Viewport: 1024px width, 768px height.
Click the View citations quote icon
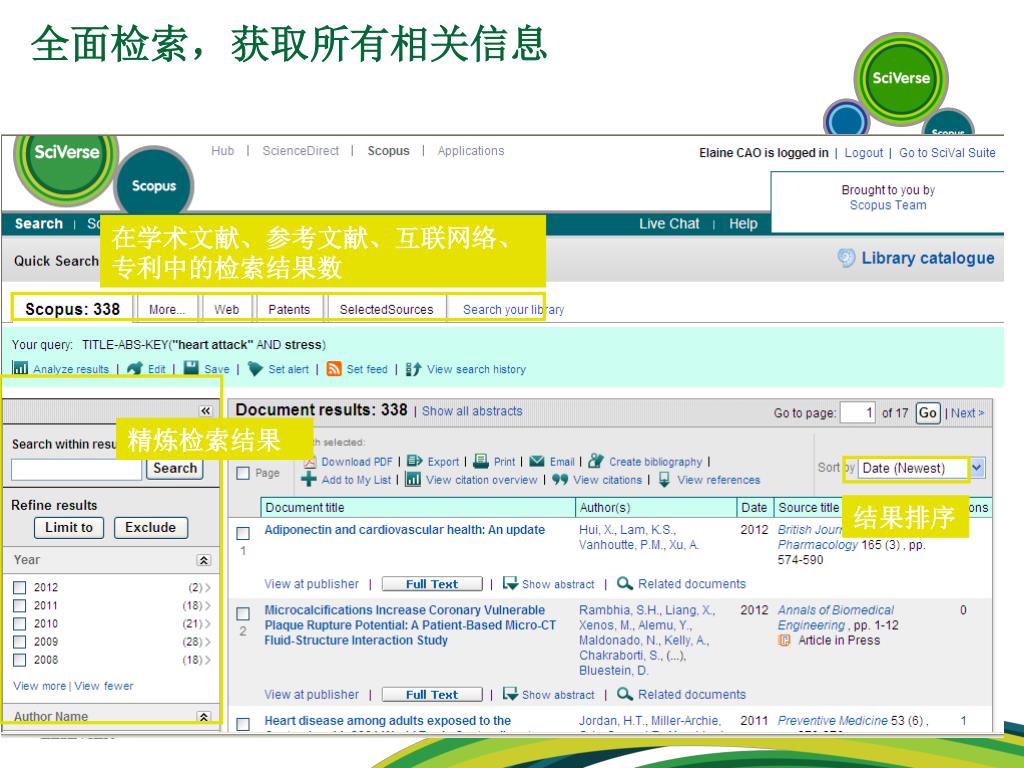click(x=560, y=479)
